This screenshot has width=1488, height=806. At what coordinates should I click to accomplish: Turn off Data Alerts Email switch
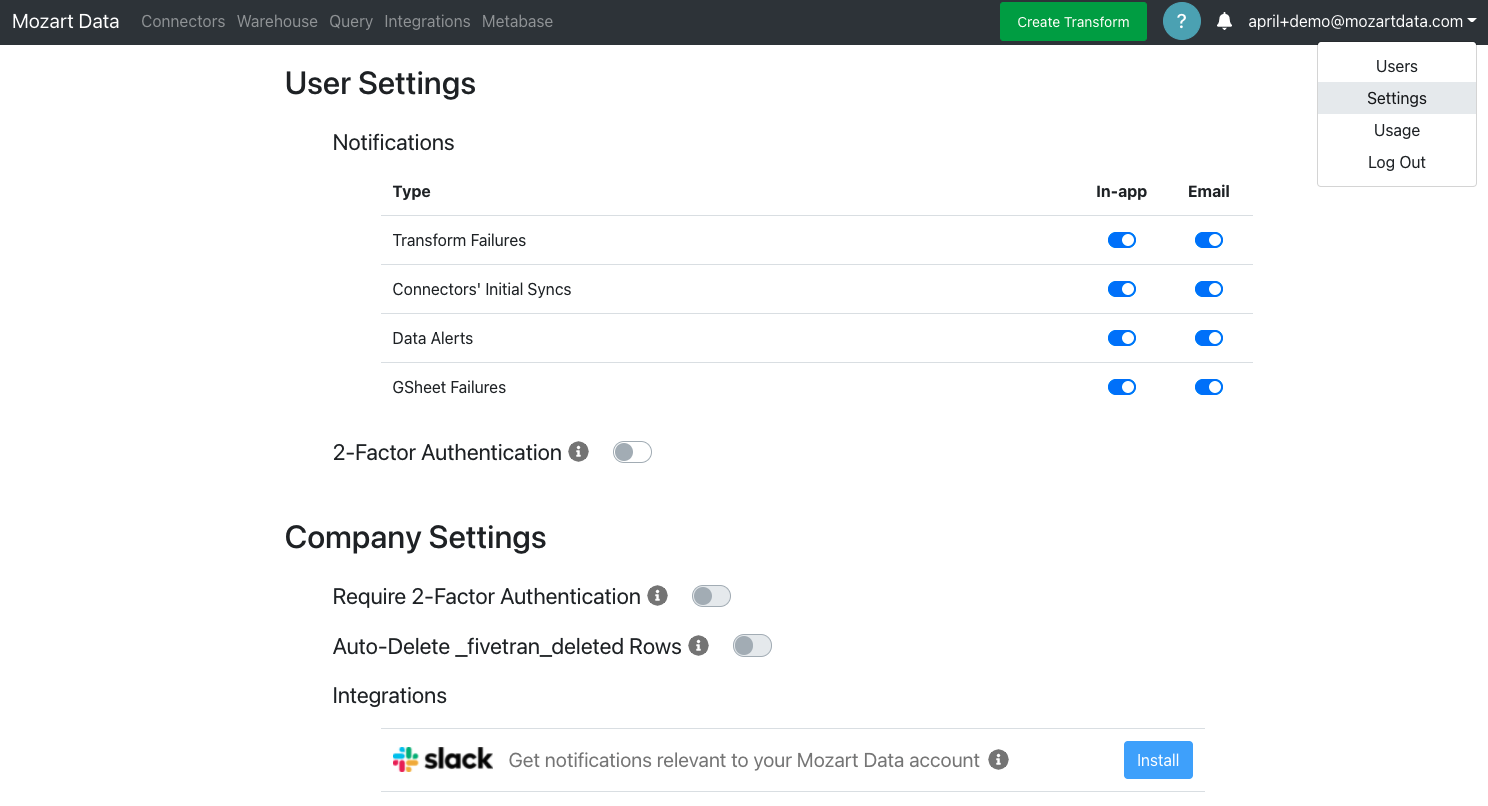click(x=1209, y=338)
